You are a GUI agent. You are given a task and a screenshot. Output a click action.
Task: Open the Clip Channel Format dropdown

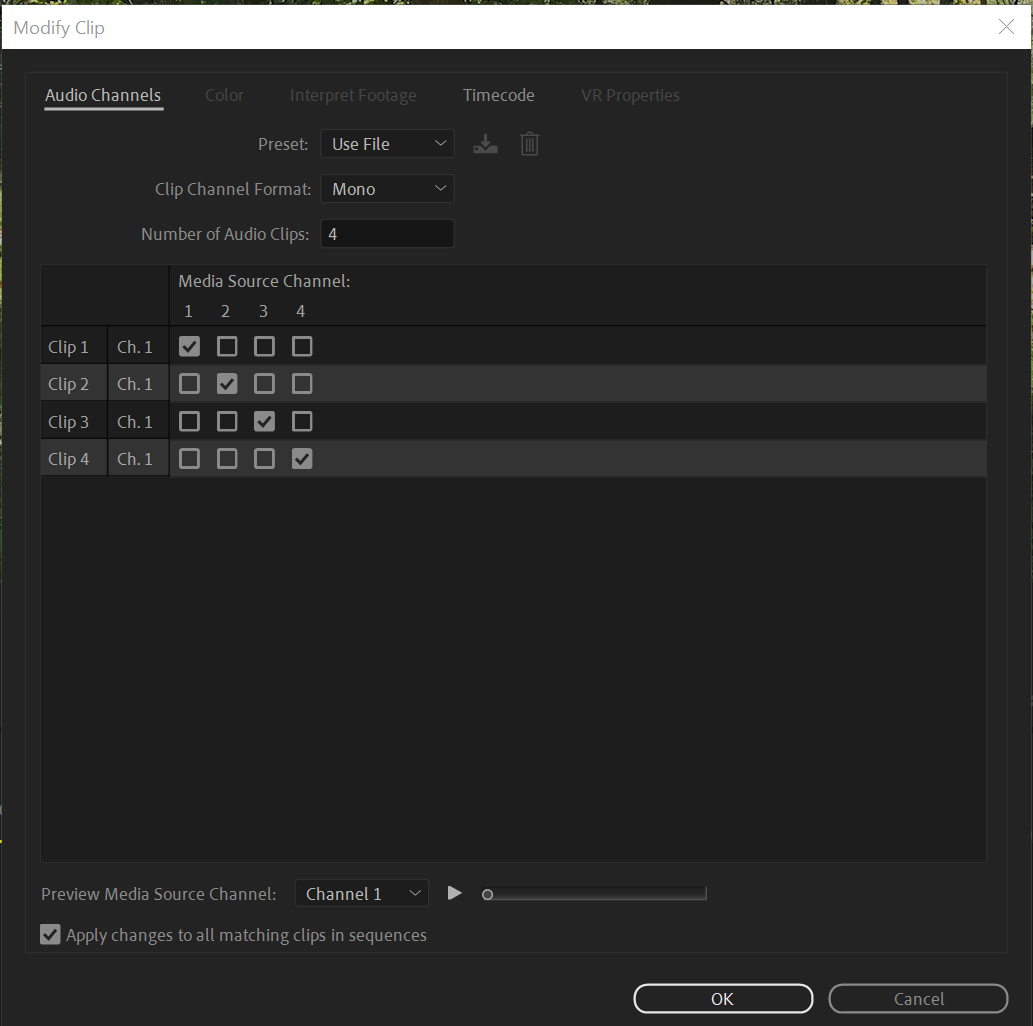tap(387, 188)
